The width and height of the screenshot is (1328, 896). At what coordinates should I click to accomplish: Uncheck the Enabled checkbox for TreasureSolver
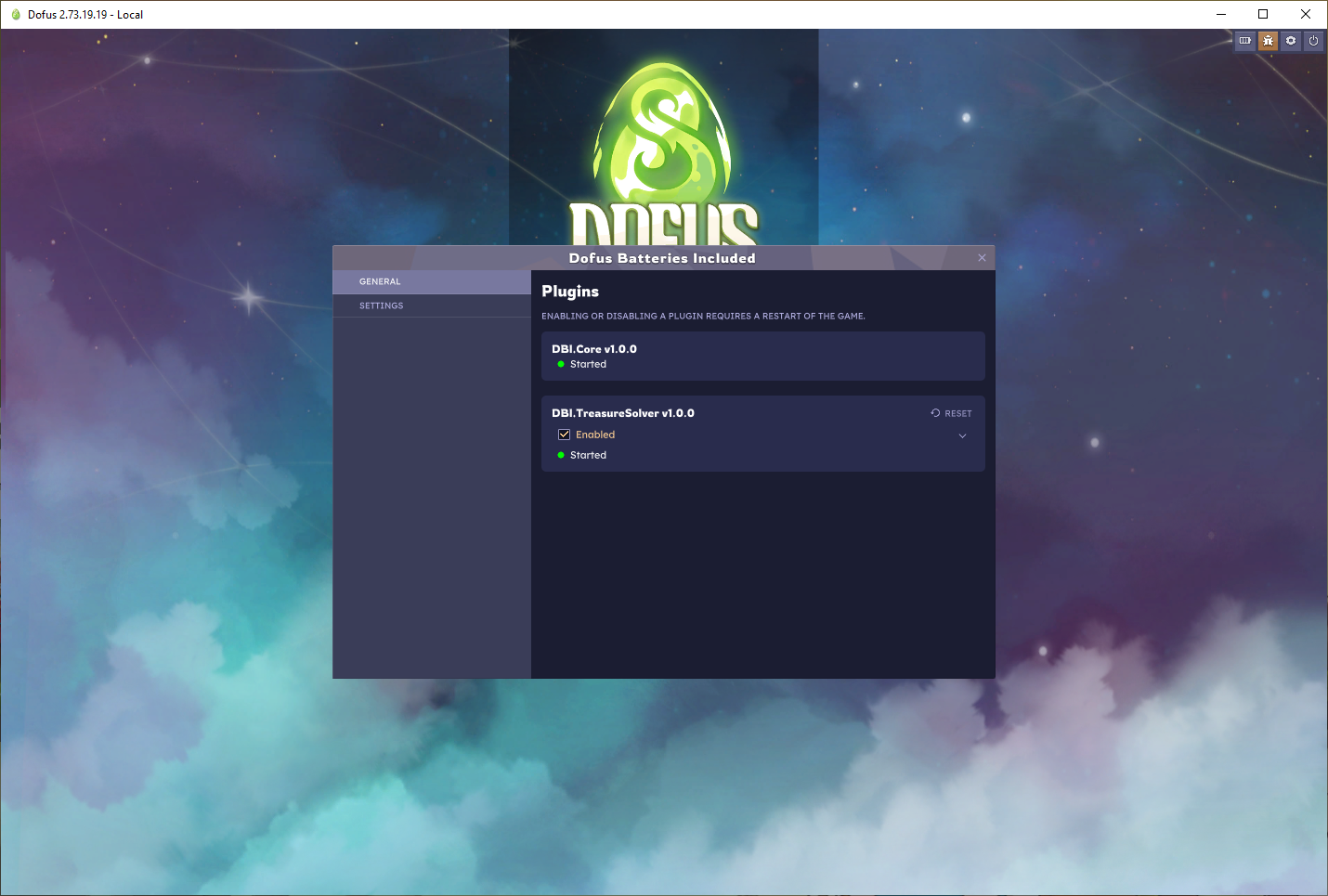[564, 435]
